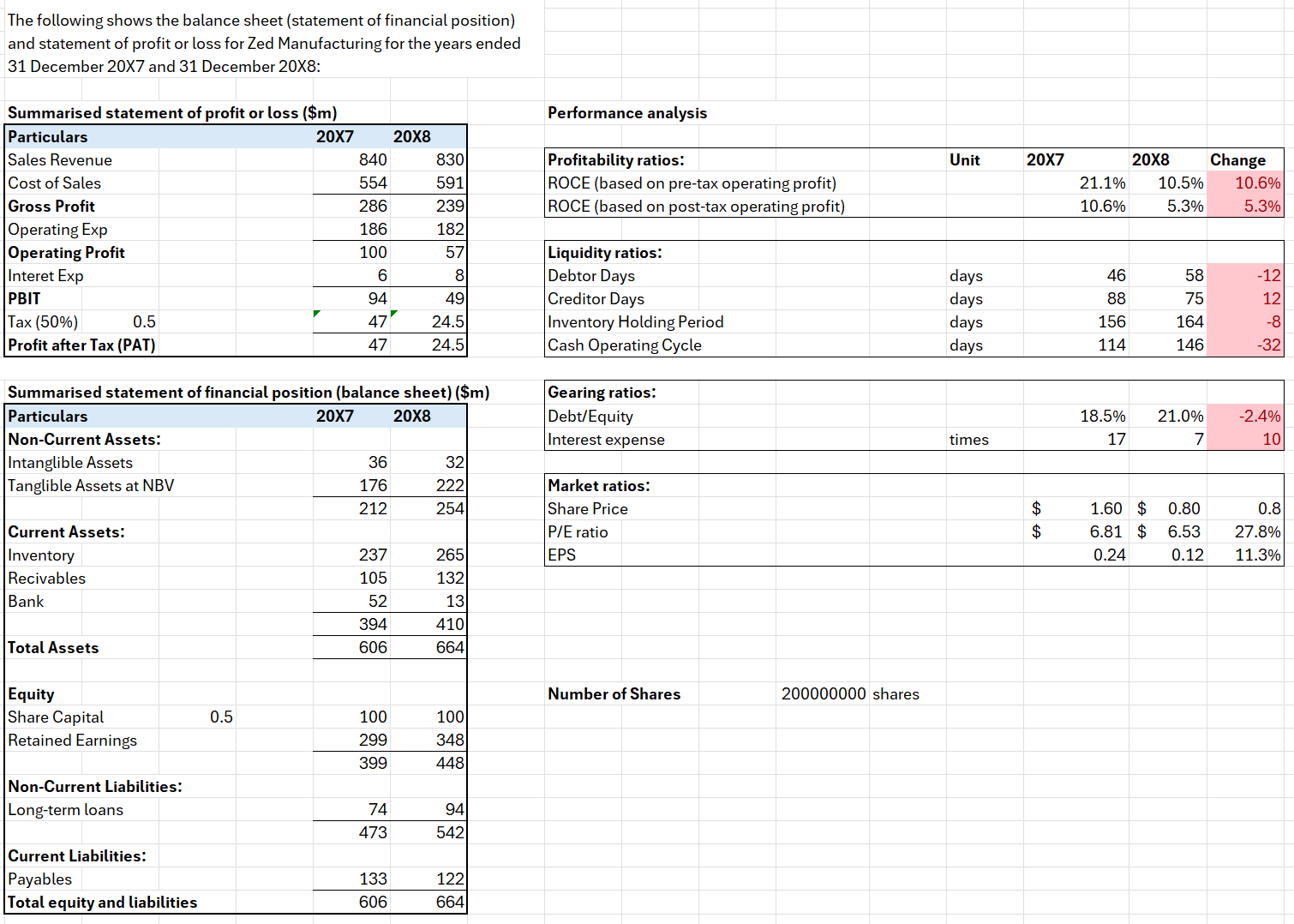
Task: Click the Cash Operating Cycle change cell
Action: pyautogui.click(x=1245, y=345)
